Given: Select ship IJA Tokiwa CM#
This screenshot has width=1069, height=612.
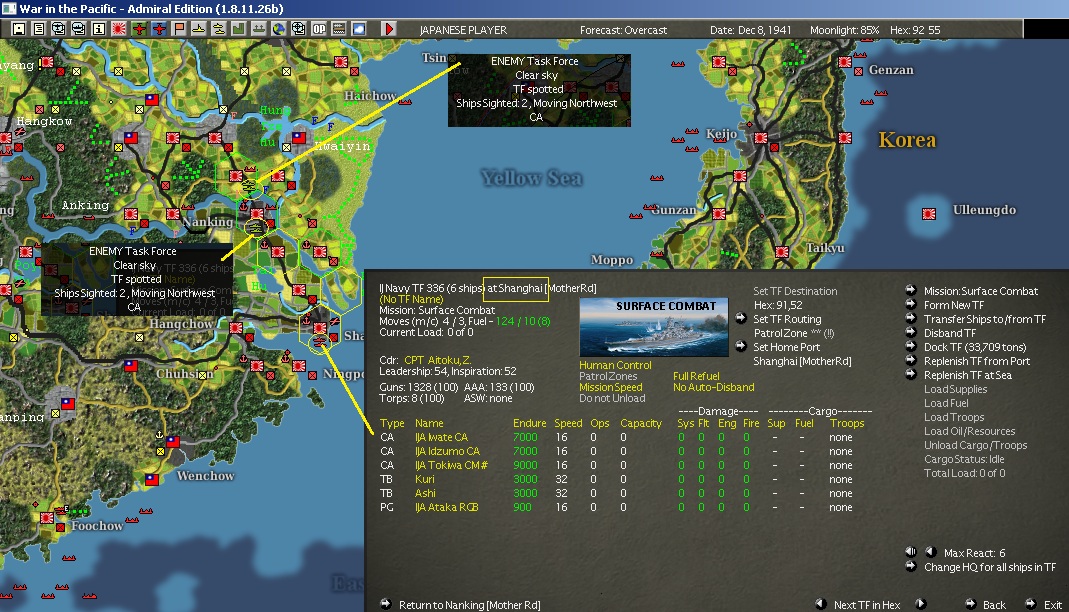Looking at the screenshot, I should 451,465.
